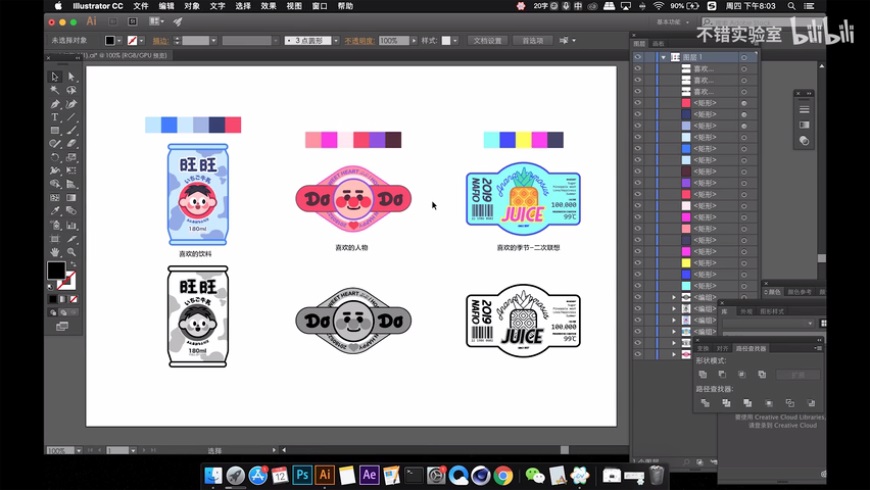
Task: Select the Artboard tool
Action: pyautogui.click(x=54, y=239)
